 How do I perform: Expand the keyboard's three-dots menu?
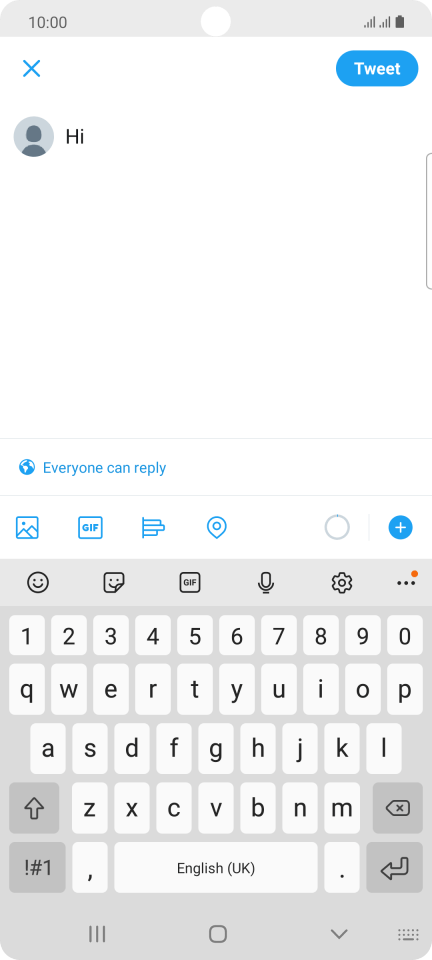(406, 582)
